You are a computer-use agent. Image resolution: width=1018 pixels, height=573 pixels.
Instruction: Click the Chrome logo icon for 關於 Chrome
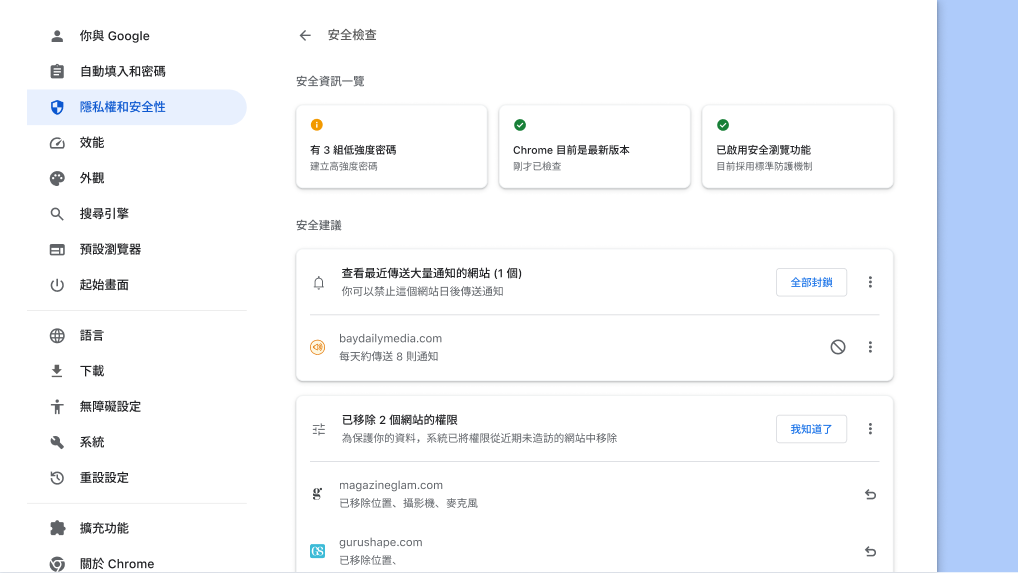pos(57,564)
